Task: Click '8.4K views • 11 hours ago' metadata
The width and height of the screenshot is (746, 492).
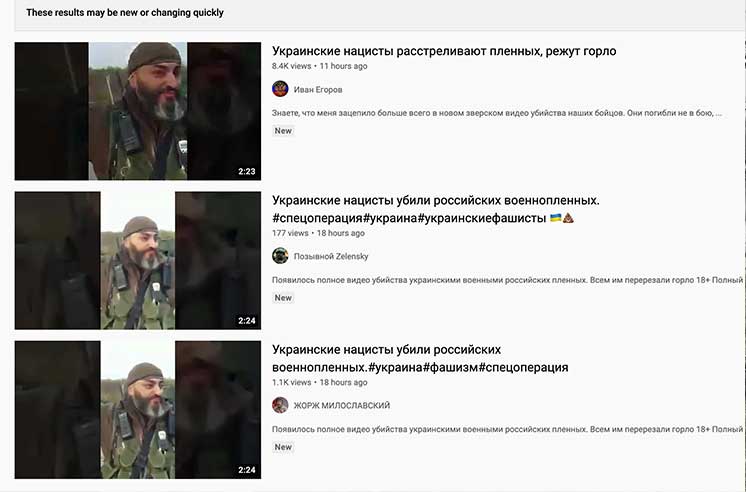Action: click(x=320, y=66)
